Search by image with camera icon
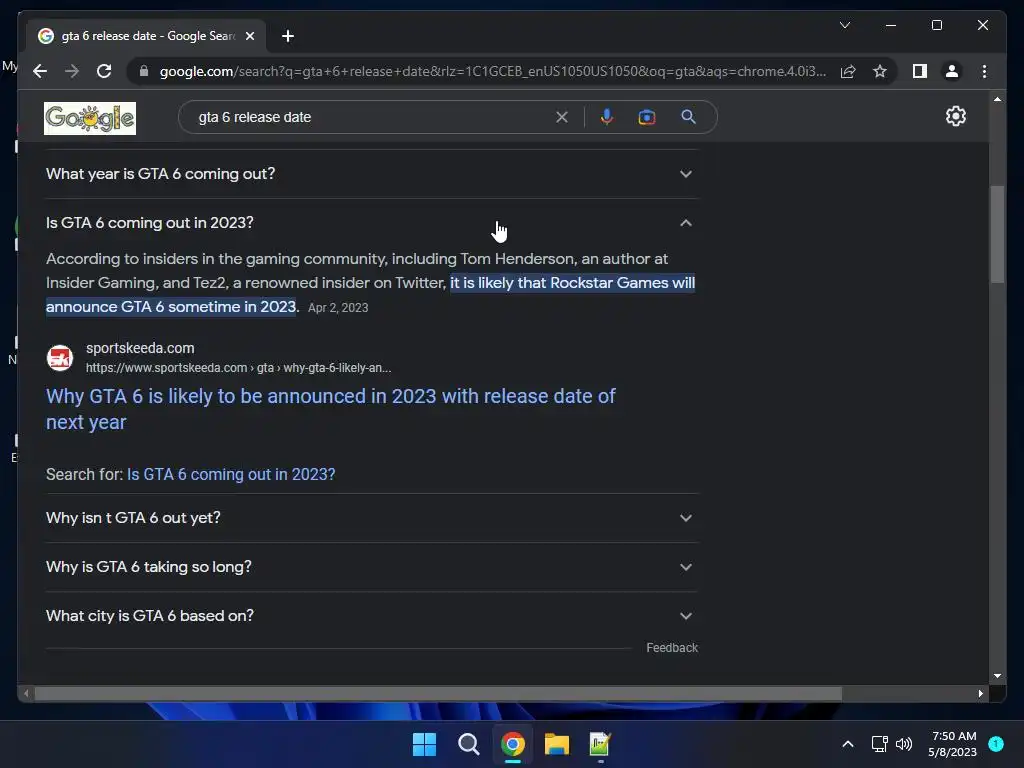 point(647,117)
